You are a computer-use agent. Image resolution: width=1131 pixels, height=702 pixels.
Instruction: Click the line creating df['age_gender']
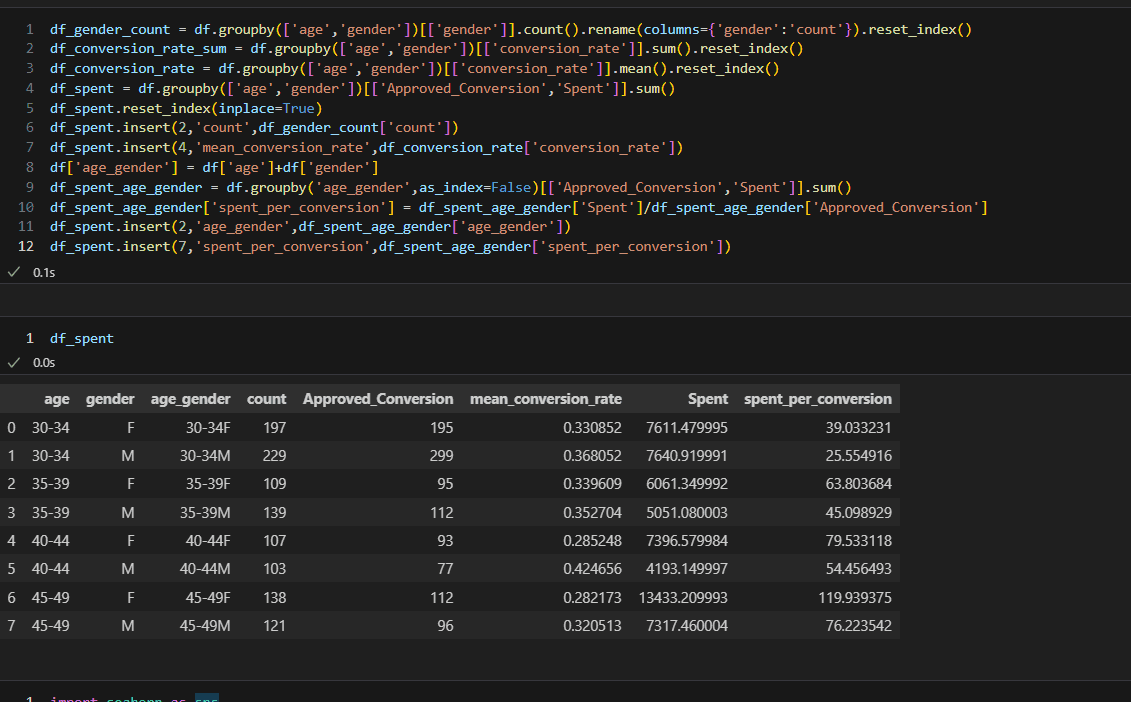(x=214, y=167)
